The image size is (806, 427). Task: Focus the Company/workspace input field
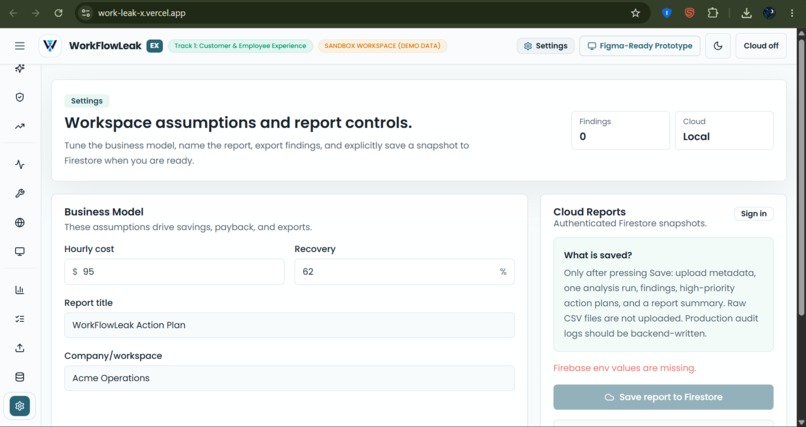289,378
